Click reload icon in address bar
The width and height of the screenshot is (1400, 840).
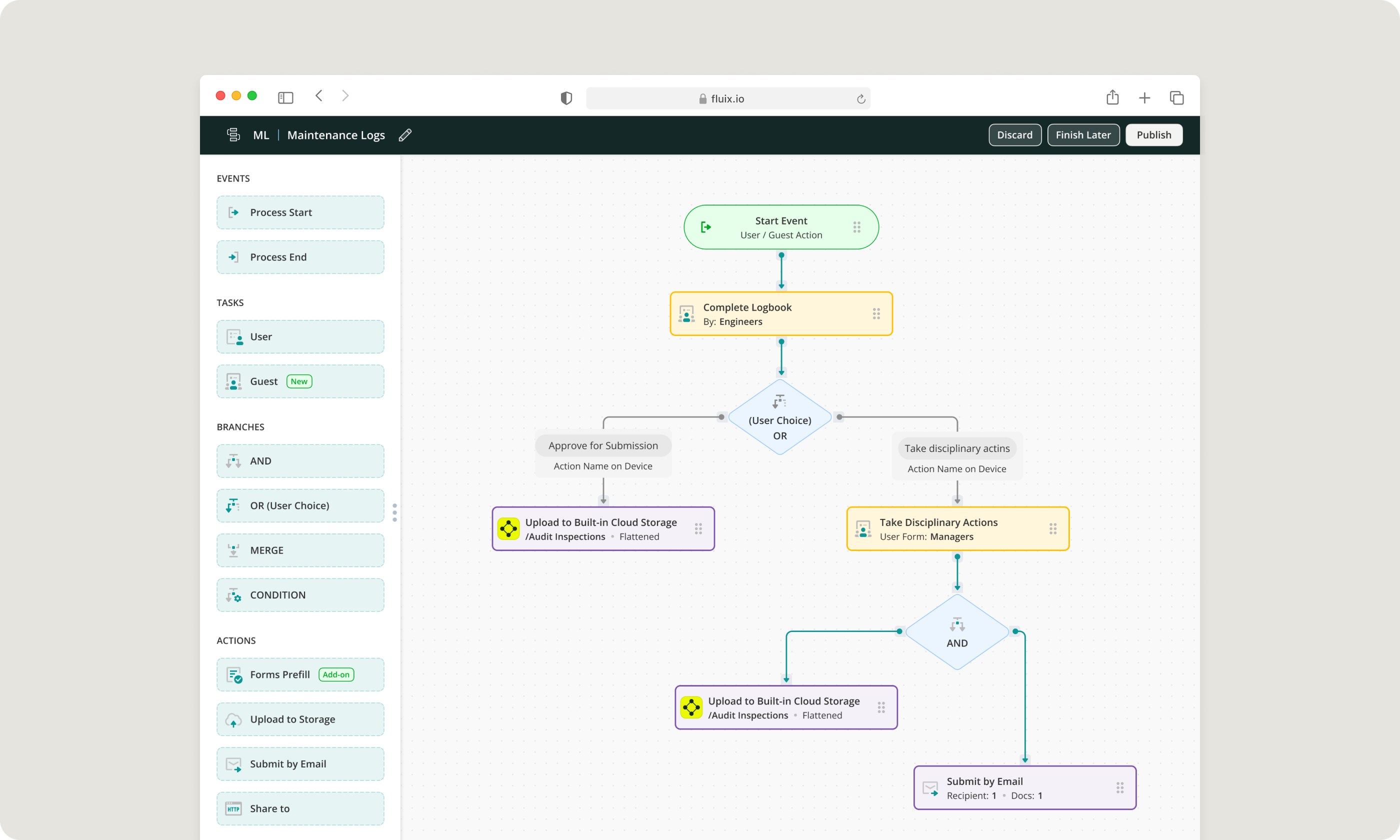(860, 99)
